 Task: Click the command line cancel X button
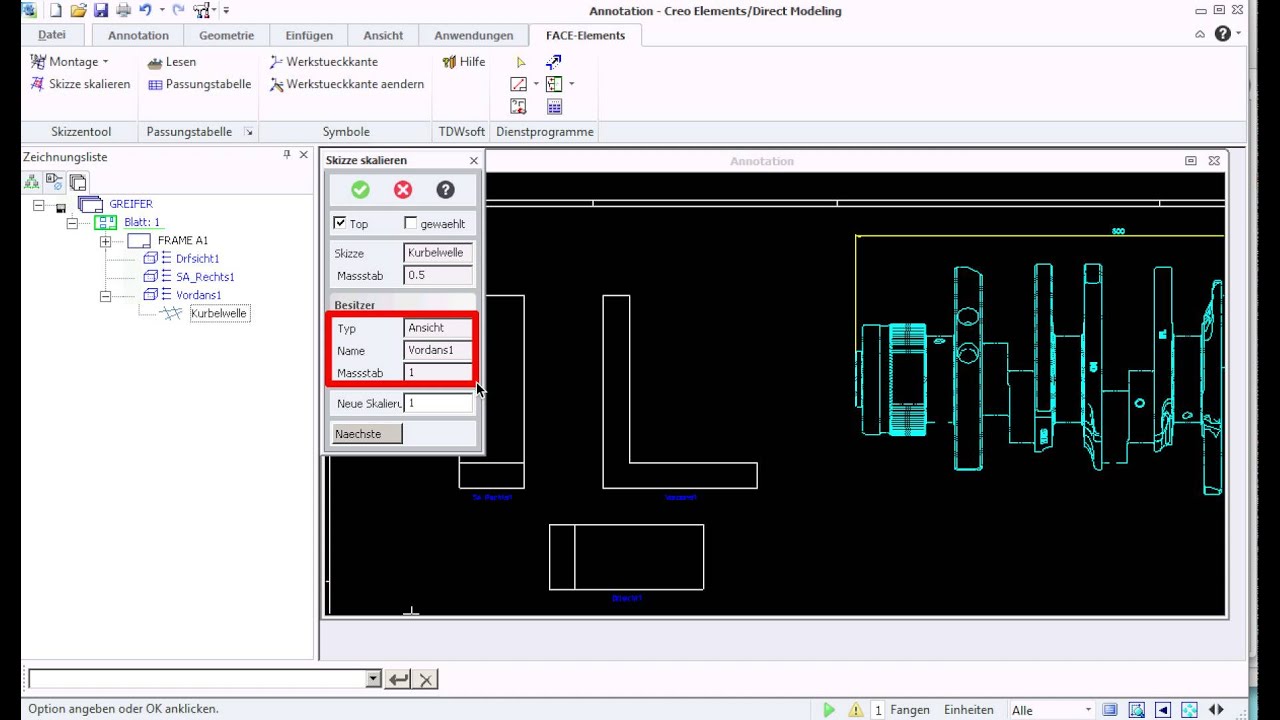point(426,679)
